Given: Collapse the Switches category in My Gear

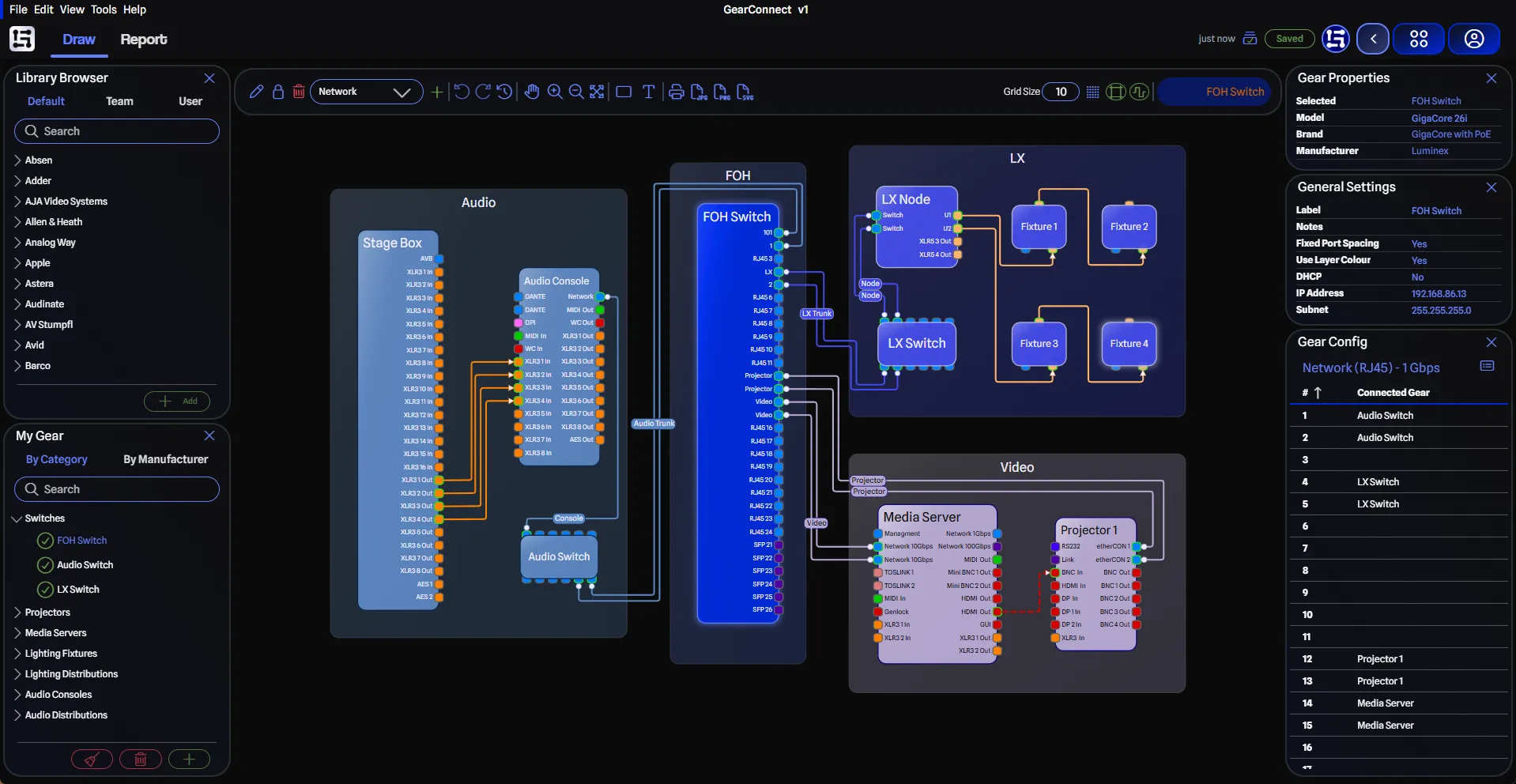Looking at the screenshot, I should pyautogui.click(x=16, y=518).
